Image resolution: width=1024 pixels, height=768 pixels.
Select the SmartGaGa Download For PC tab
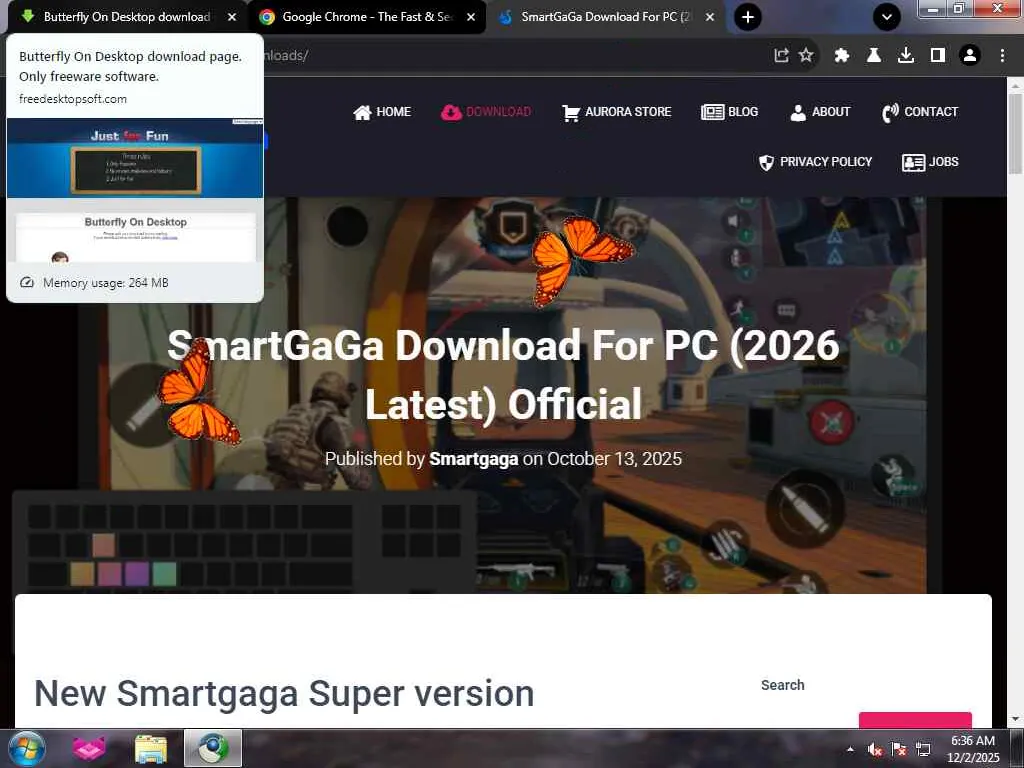(x=605, y=17)
